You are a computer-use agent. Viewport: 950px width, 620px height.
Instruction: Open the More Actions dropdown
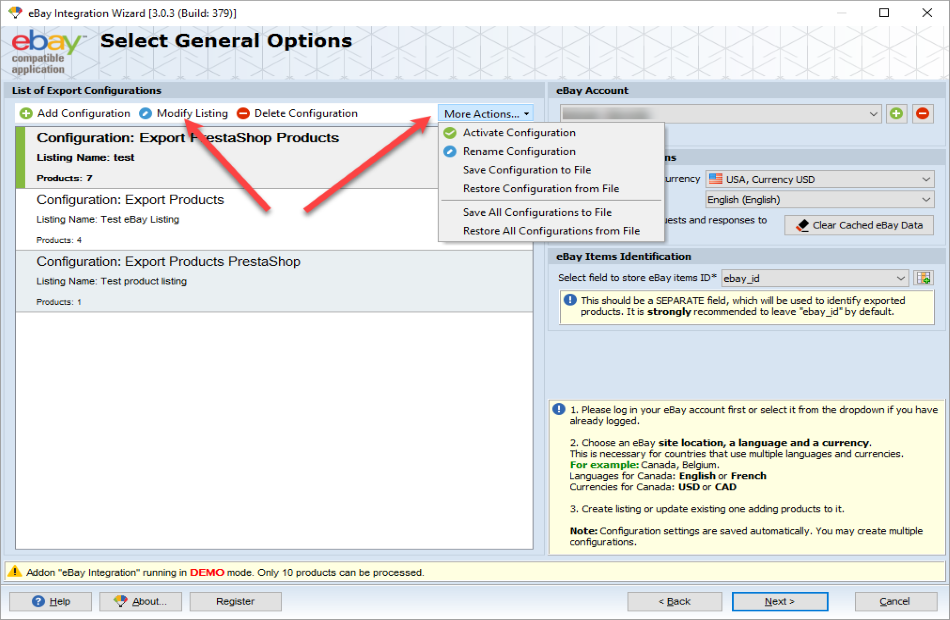(486, 113)
